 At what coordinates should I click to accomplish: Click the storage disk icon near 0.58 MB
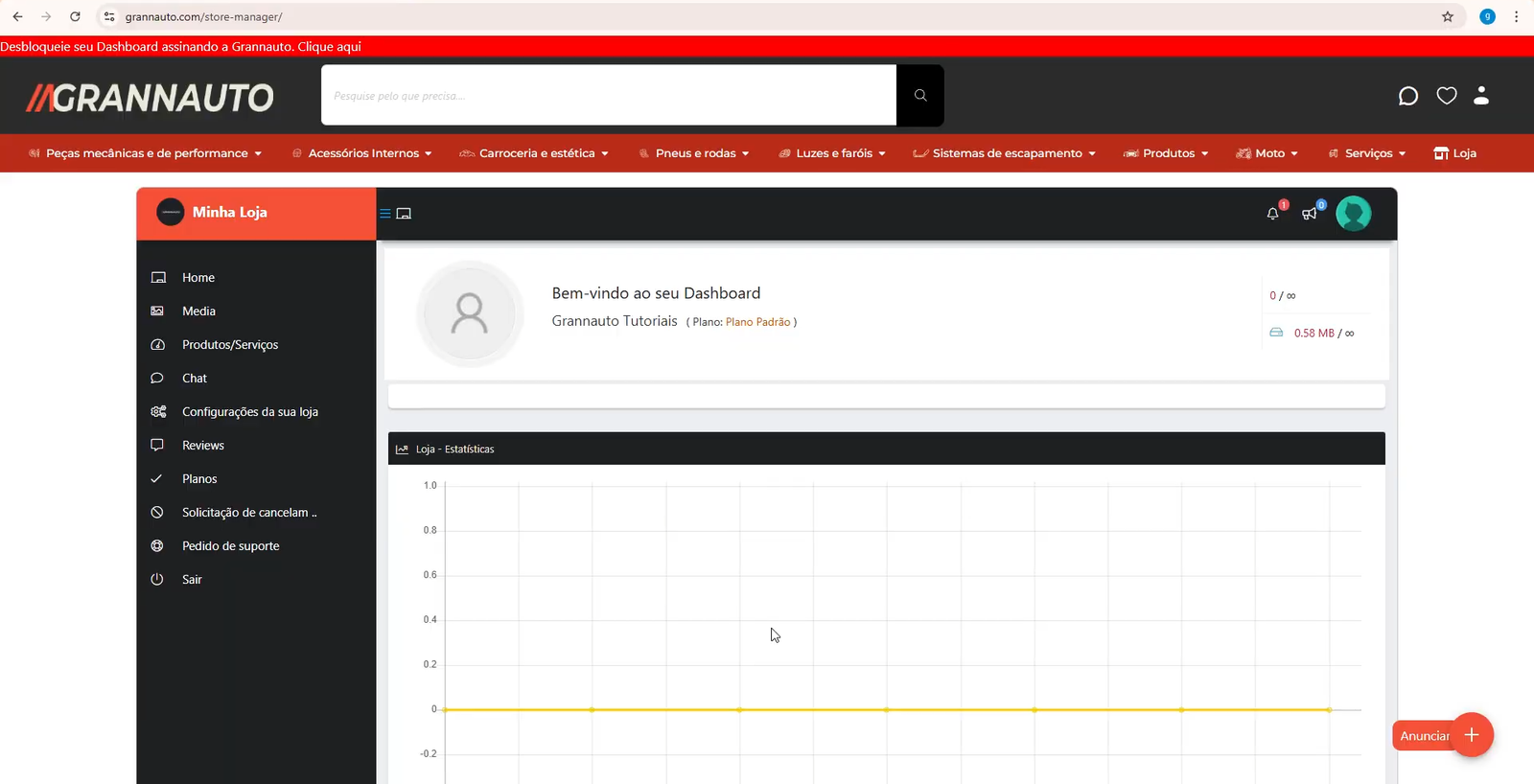point(1276,333)
